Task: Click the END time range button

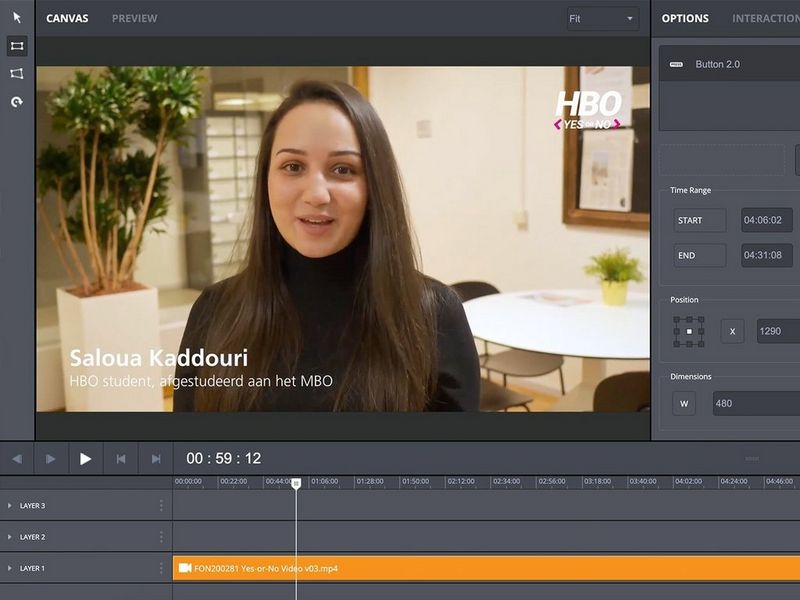Action: [x=699, y=256]
